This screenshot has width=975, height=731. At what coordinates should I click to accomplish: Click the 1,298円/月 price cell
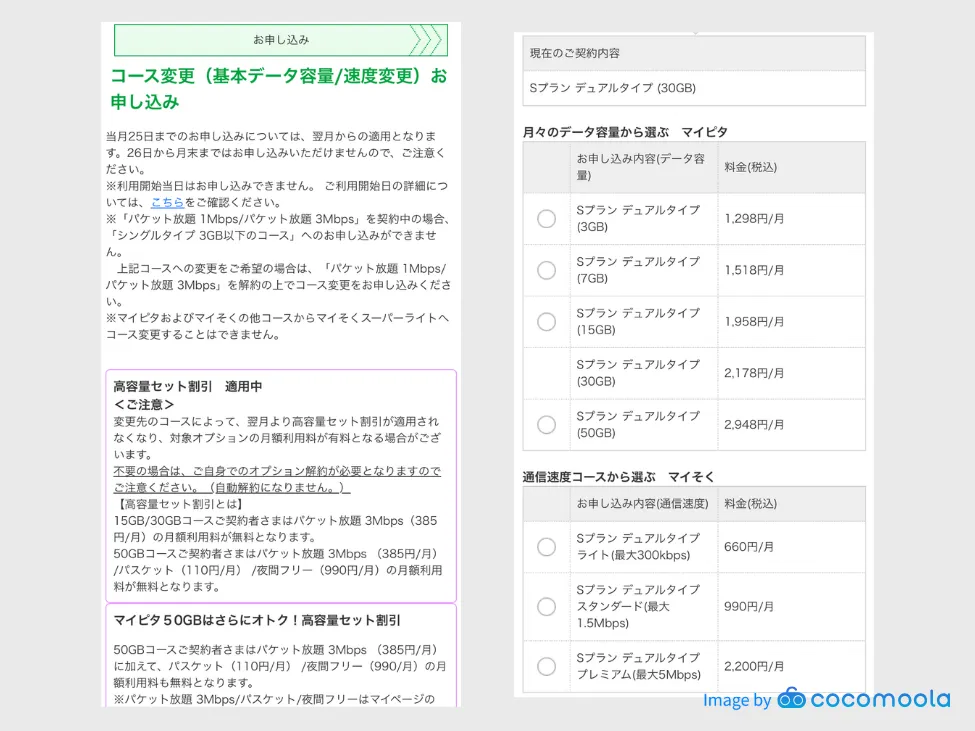(791, 219)
